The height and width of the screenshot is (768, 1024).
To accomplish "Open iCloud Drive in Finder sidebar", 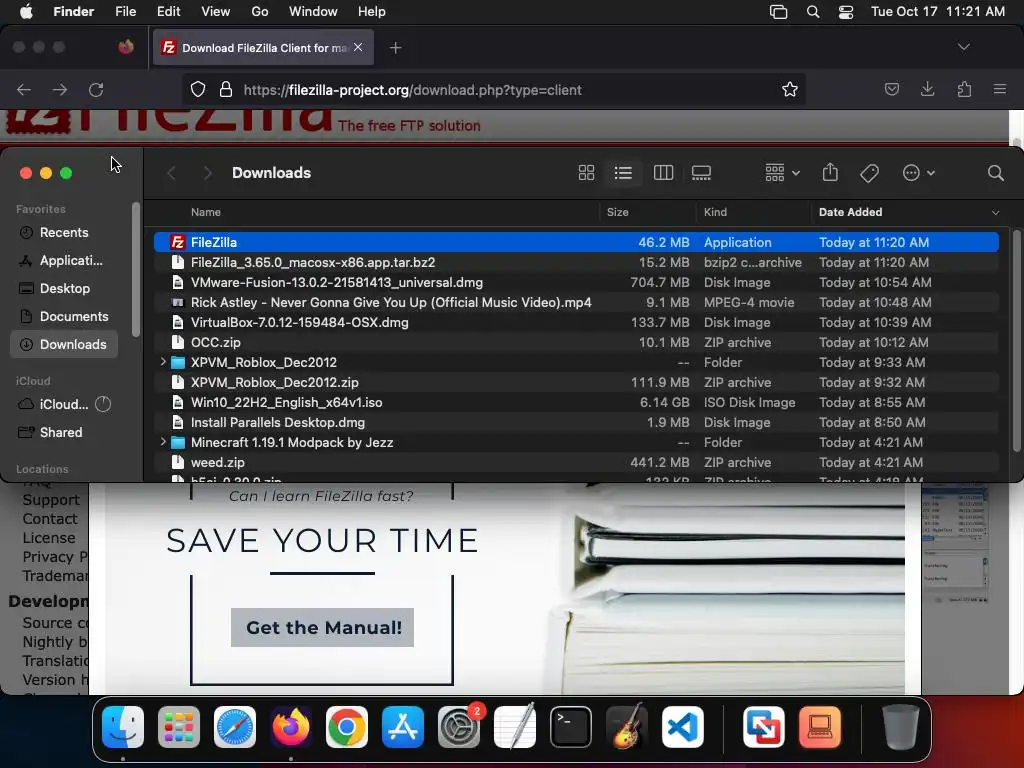I will click(x=63, y=404).
